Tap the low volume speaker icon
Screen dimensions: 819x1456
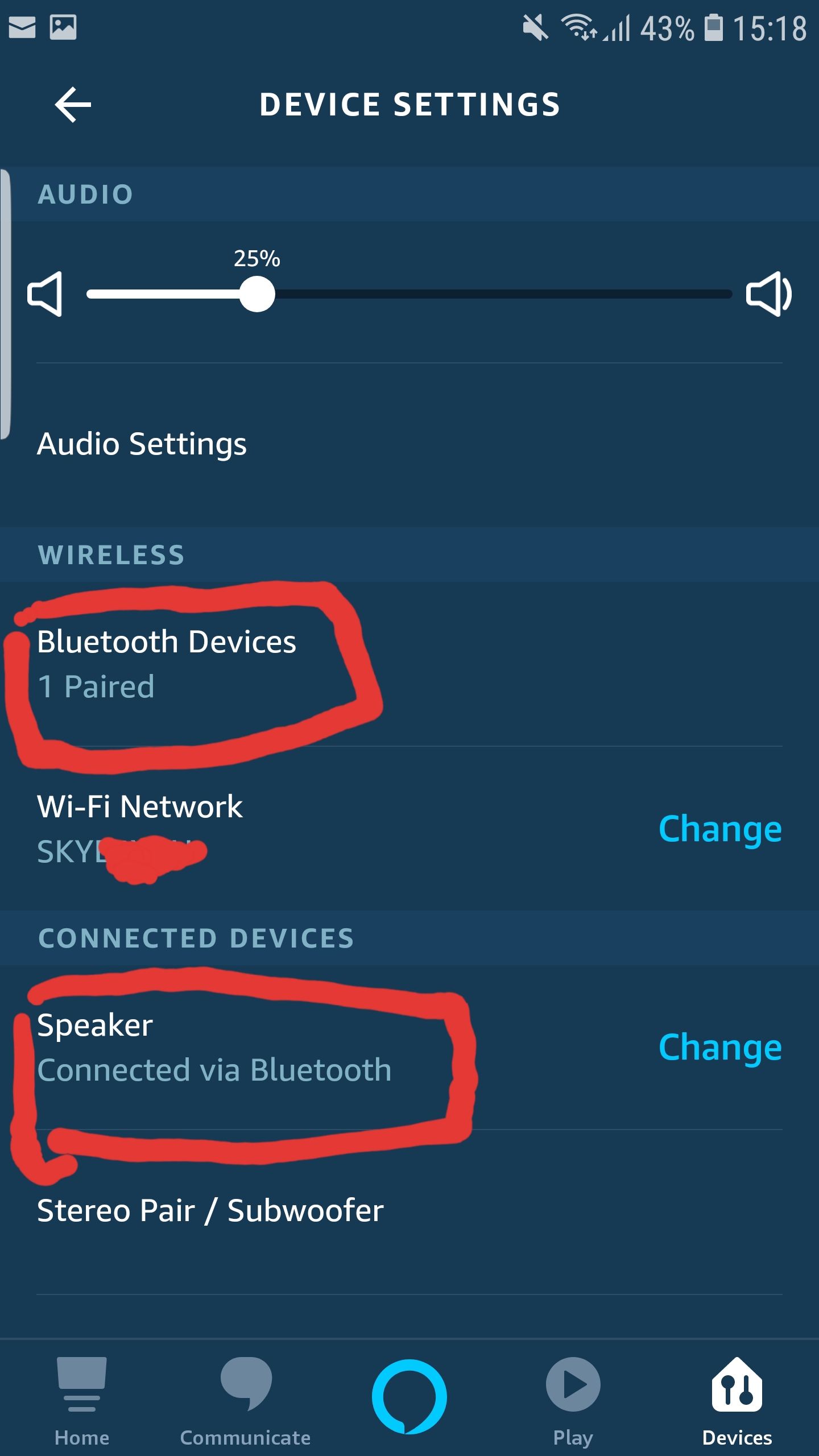[x=45, y=294]
